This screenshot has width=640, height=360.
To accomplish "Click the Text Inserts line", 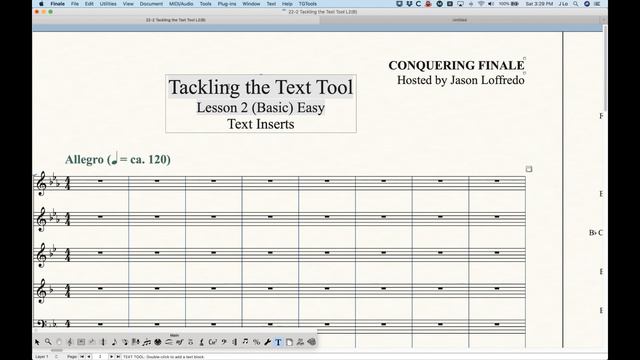I will (x=261, y=124).
